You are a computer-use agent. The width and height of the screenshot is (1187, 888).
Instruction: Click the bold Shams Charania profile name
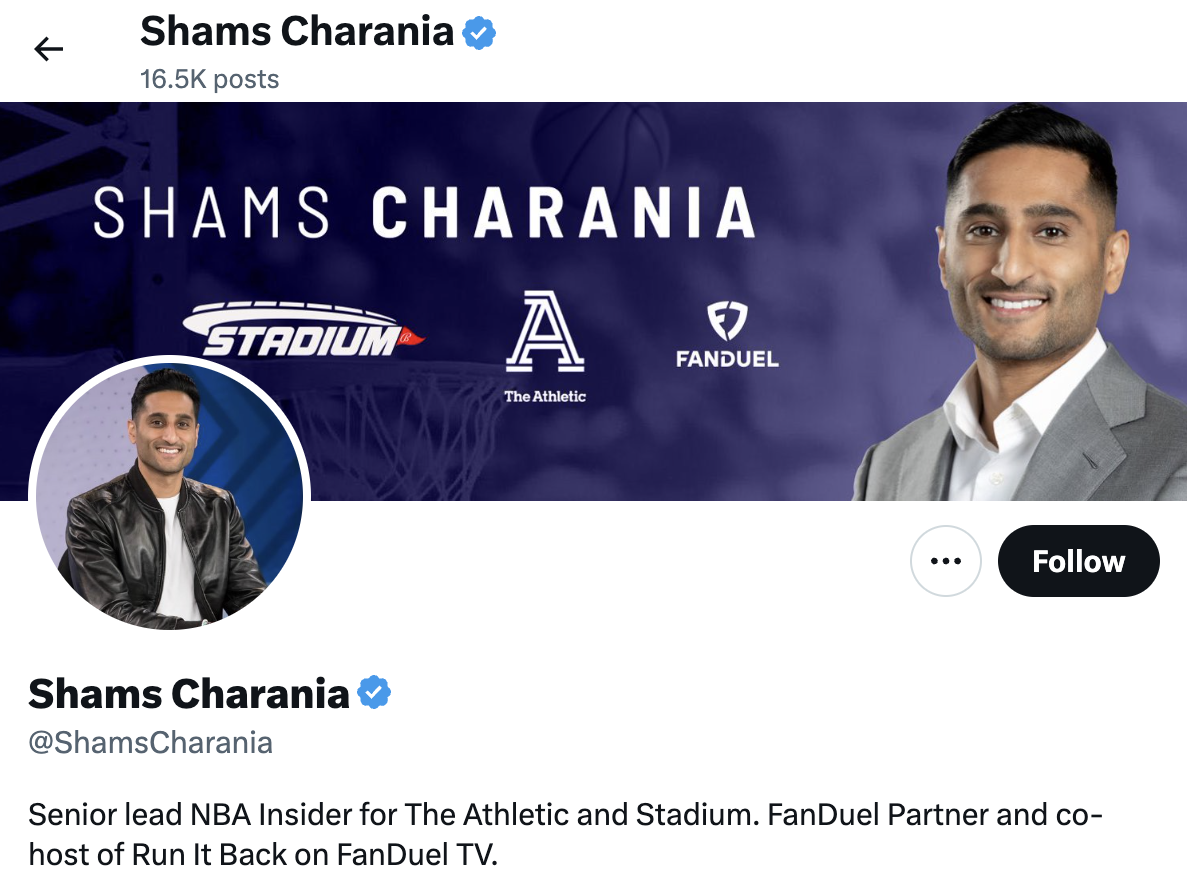[188, 693]
